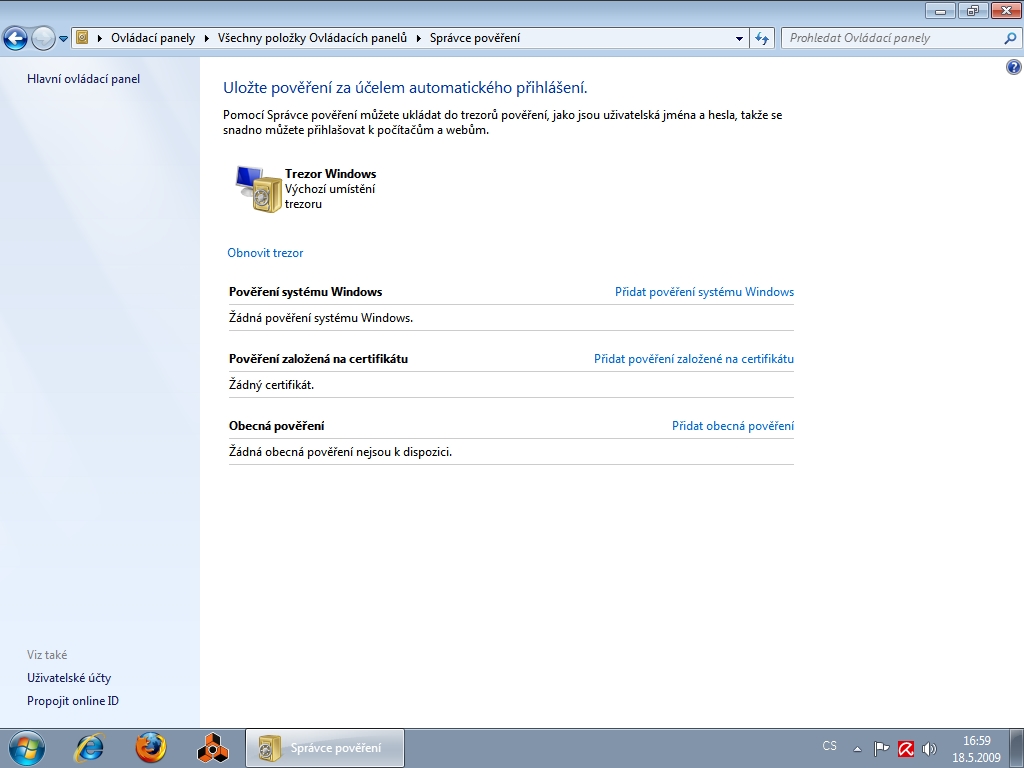Open Propojit online ID link
The width and height of the screenshot is (1024, 768).
point(73,701)
